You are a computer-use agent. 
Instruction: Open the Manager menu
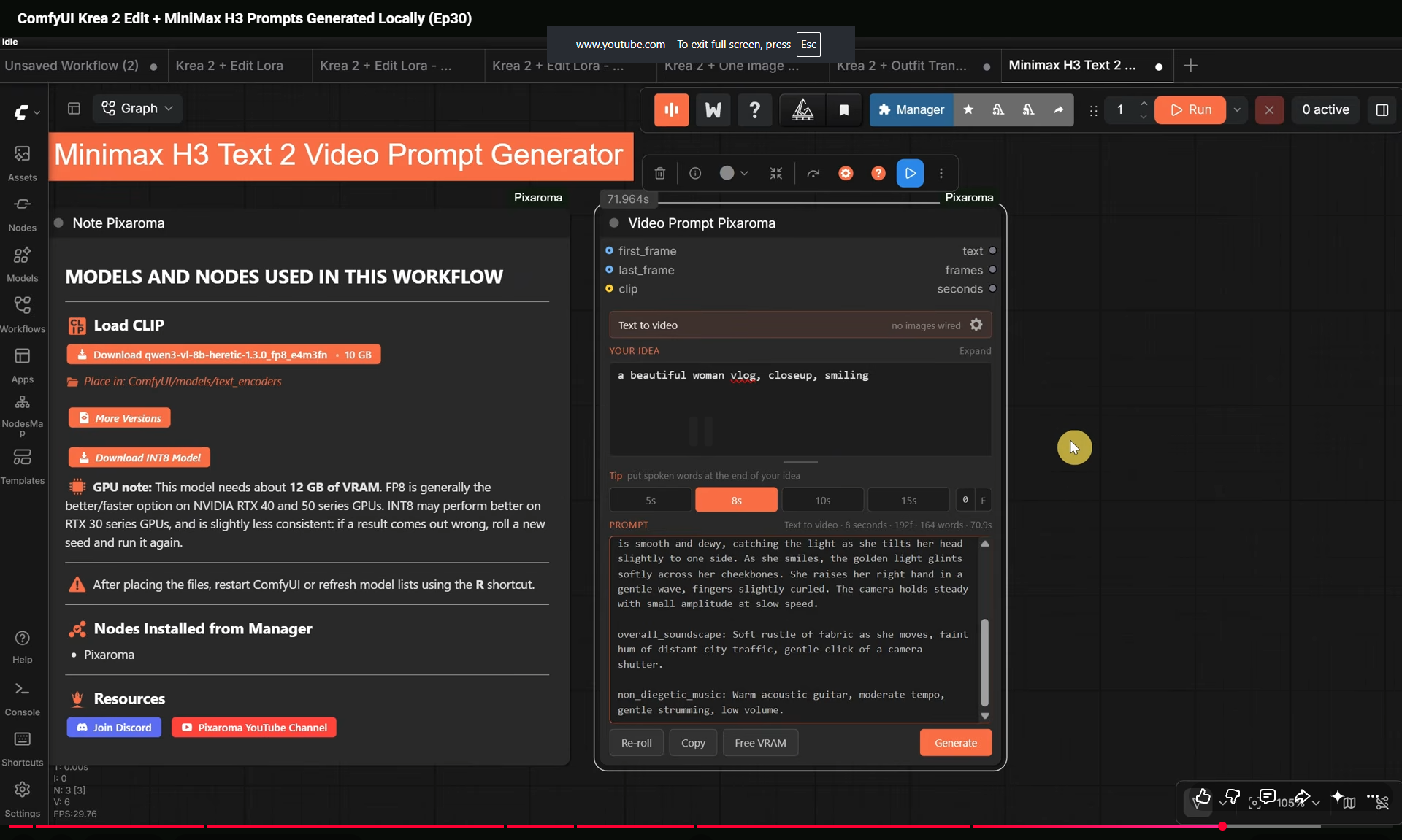tap(911, 109)
